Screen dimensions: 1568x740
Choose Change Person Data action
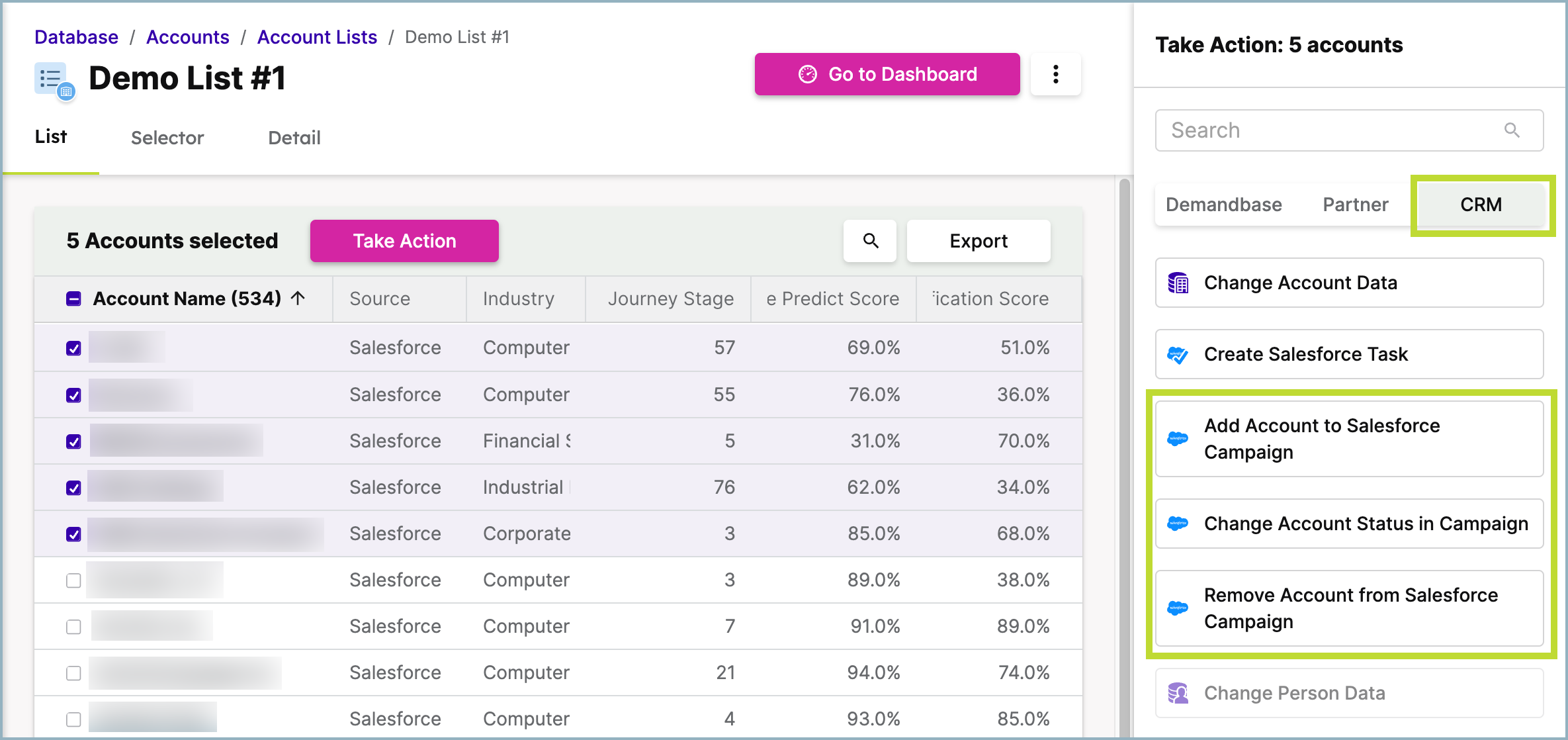click(x=1349, y=693)
